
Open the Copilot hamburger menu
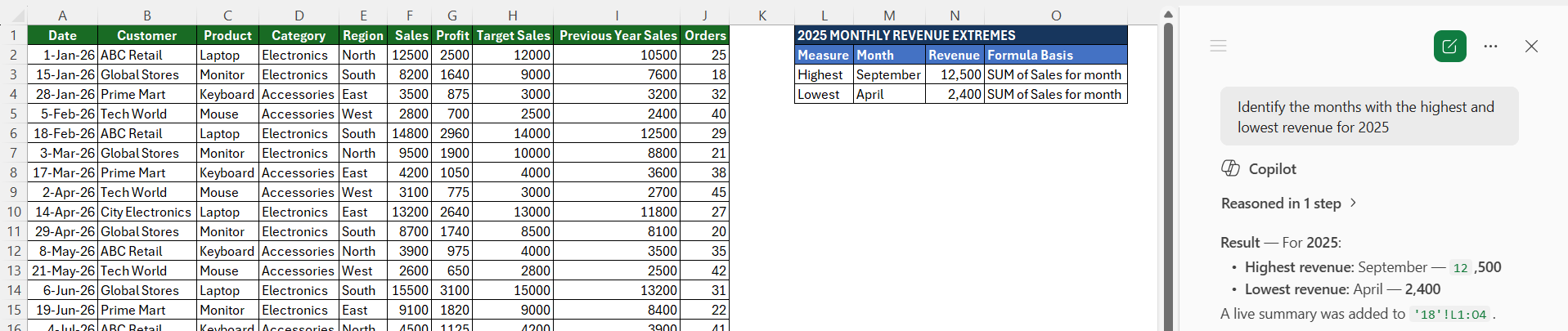(x=1218, y=46)
